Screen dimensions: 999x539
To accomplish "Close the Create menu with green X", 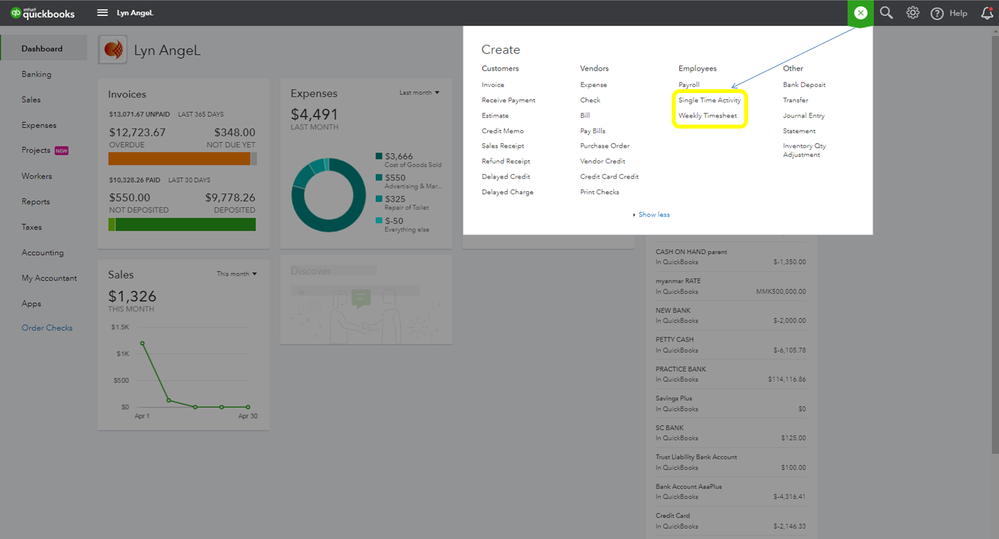I will tap(860, 13).
